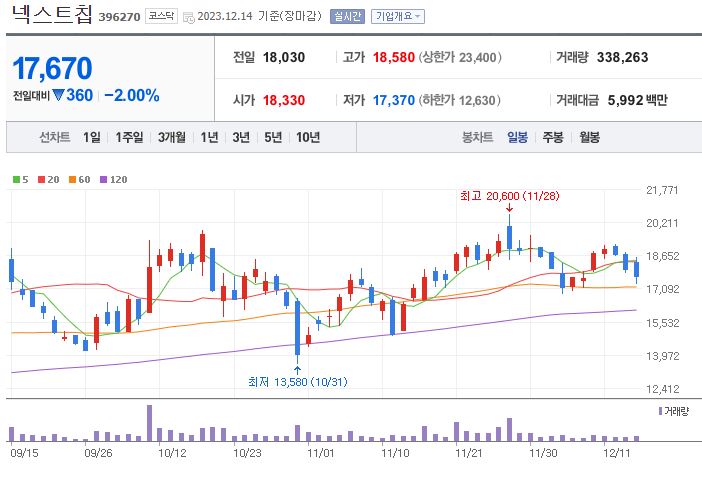This screenshot has height=482, width=702.
Task: Select the 1주일 line chart tab
Action: (x=129, y=137)
